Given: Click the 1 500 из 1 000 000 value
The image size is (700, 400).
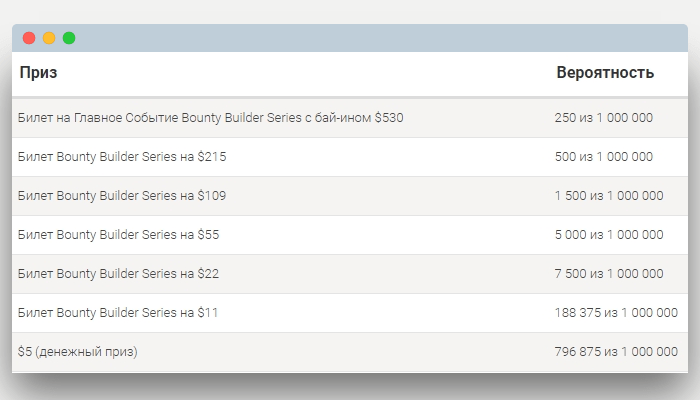Looking at the screenshot, I should point(609,196).
